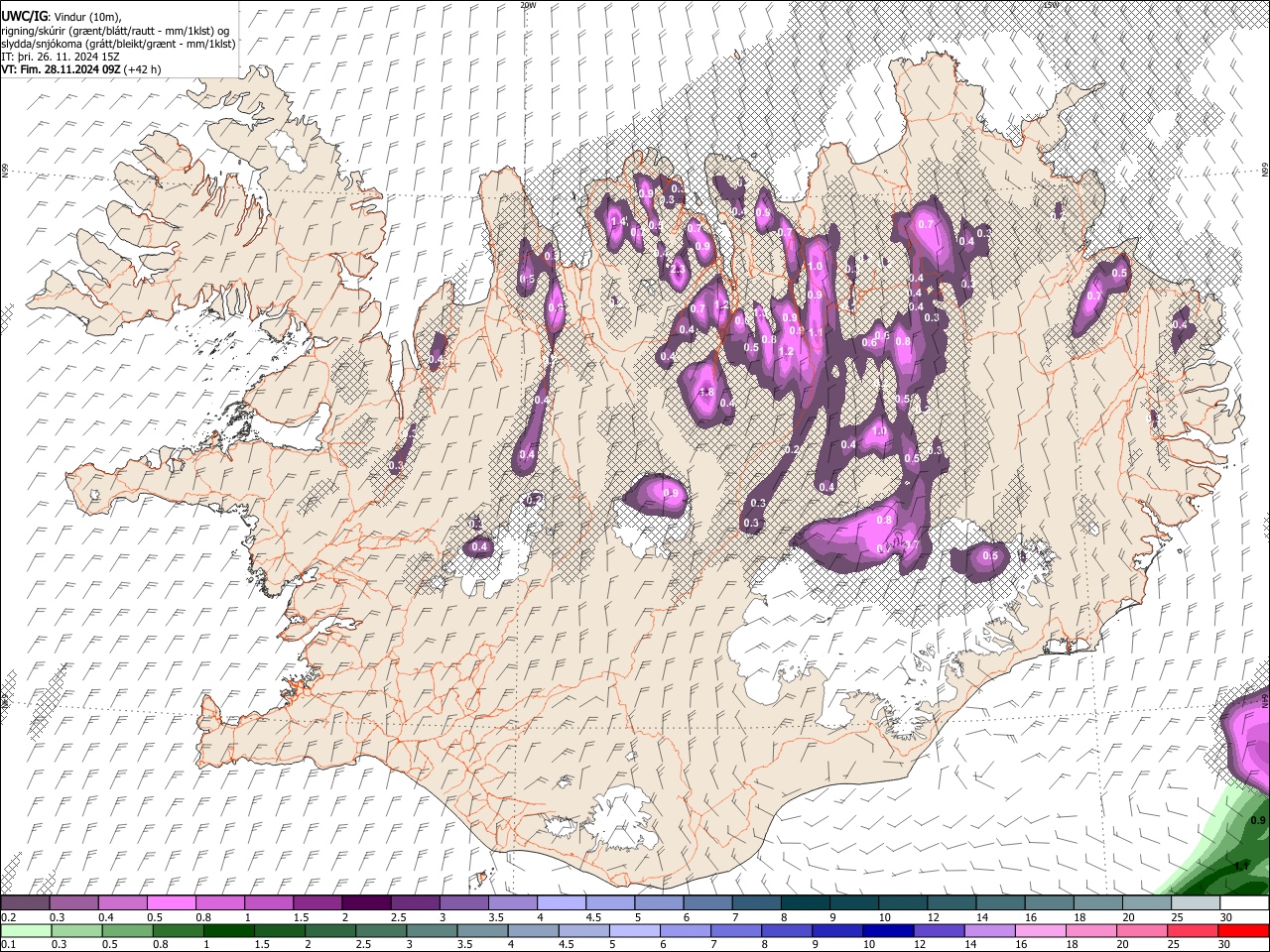Pick the white 30 swatch in upper legend row

pyautogui.click(x=1244, y=903)
